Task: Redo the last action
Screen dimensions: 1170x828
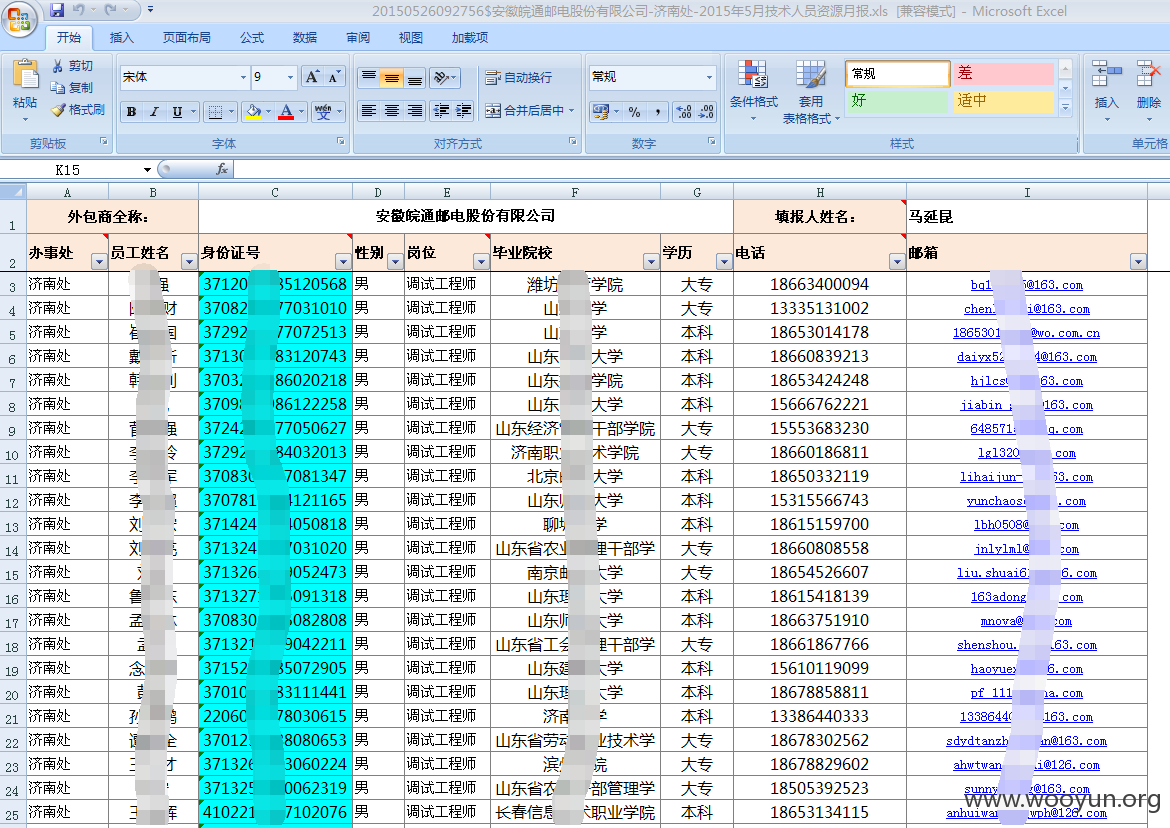Action: (x=111, y=10)
